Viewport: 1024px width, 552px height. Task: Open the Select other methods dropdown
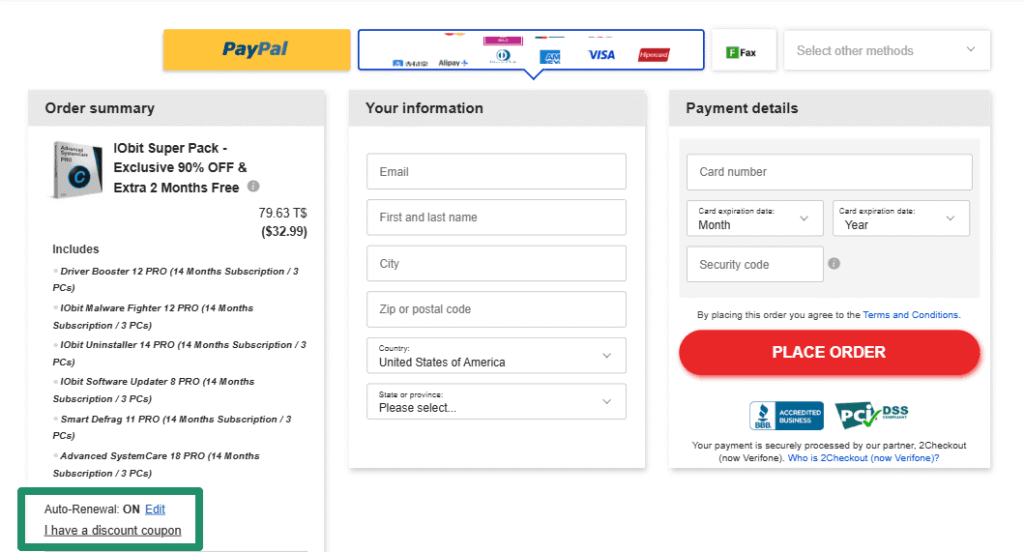(x=887, y=50)
